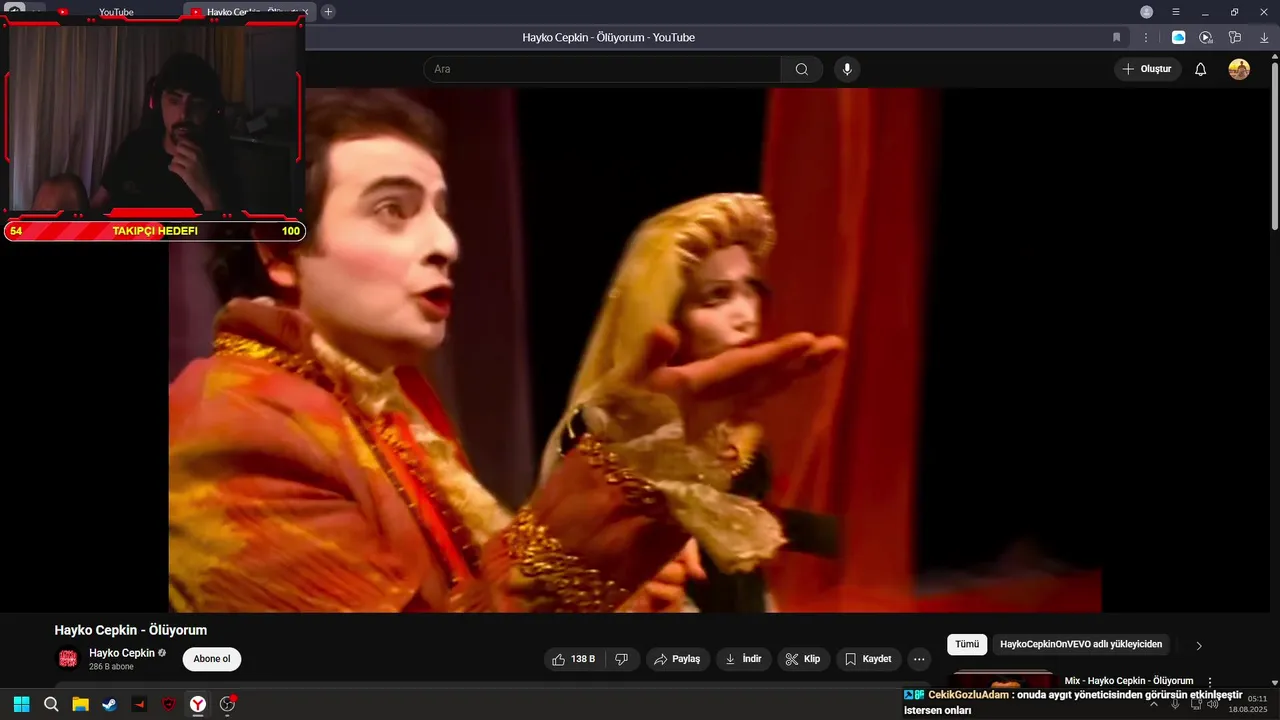Open the browser hamburger menu

click(1176, 12)
